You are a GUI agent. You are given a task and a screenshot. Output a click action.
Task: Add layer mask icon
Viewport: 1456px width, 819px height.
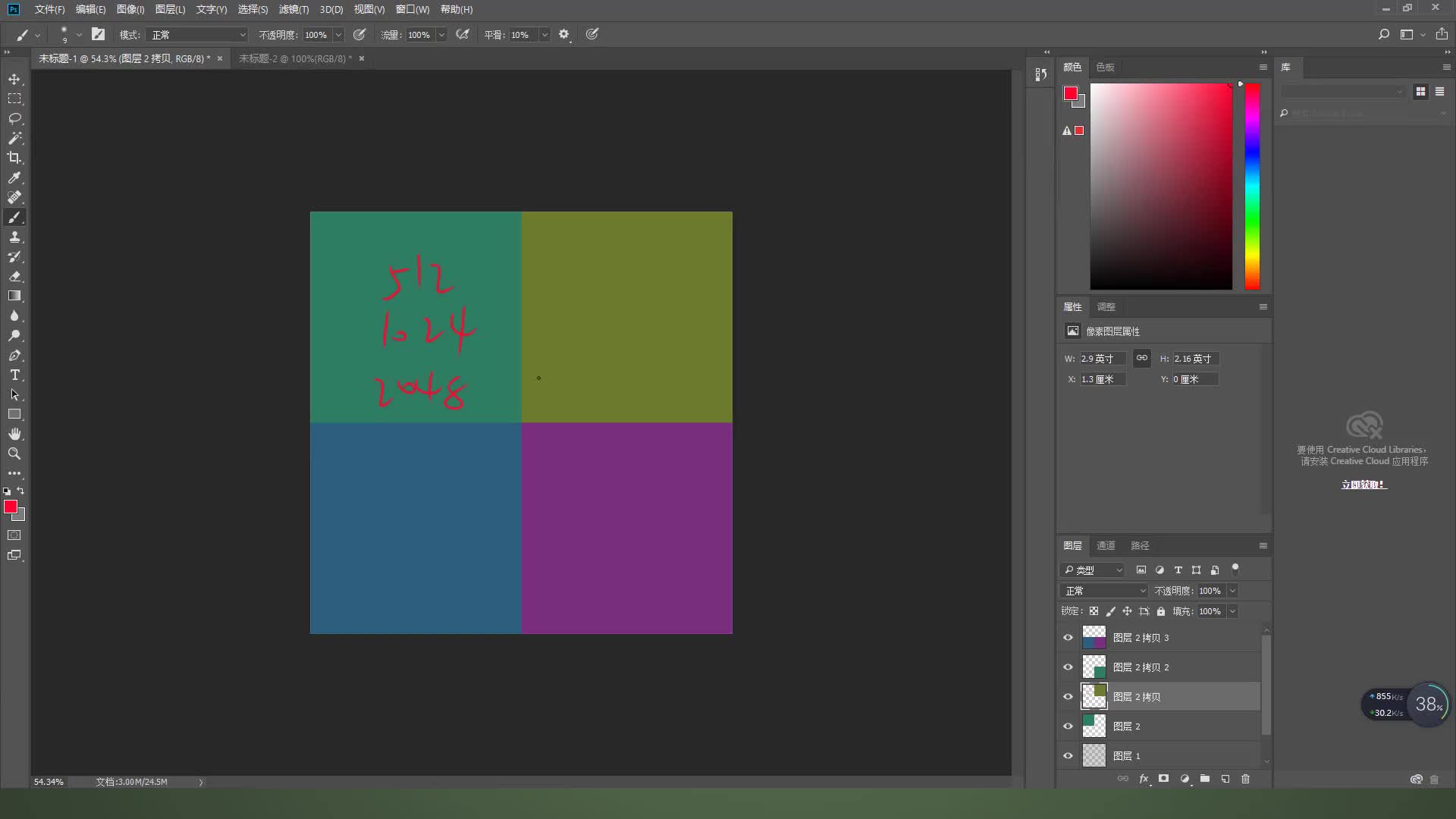tap(1164, 779)
